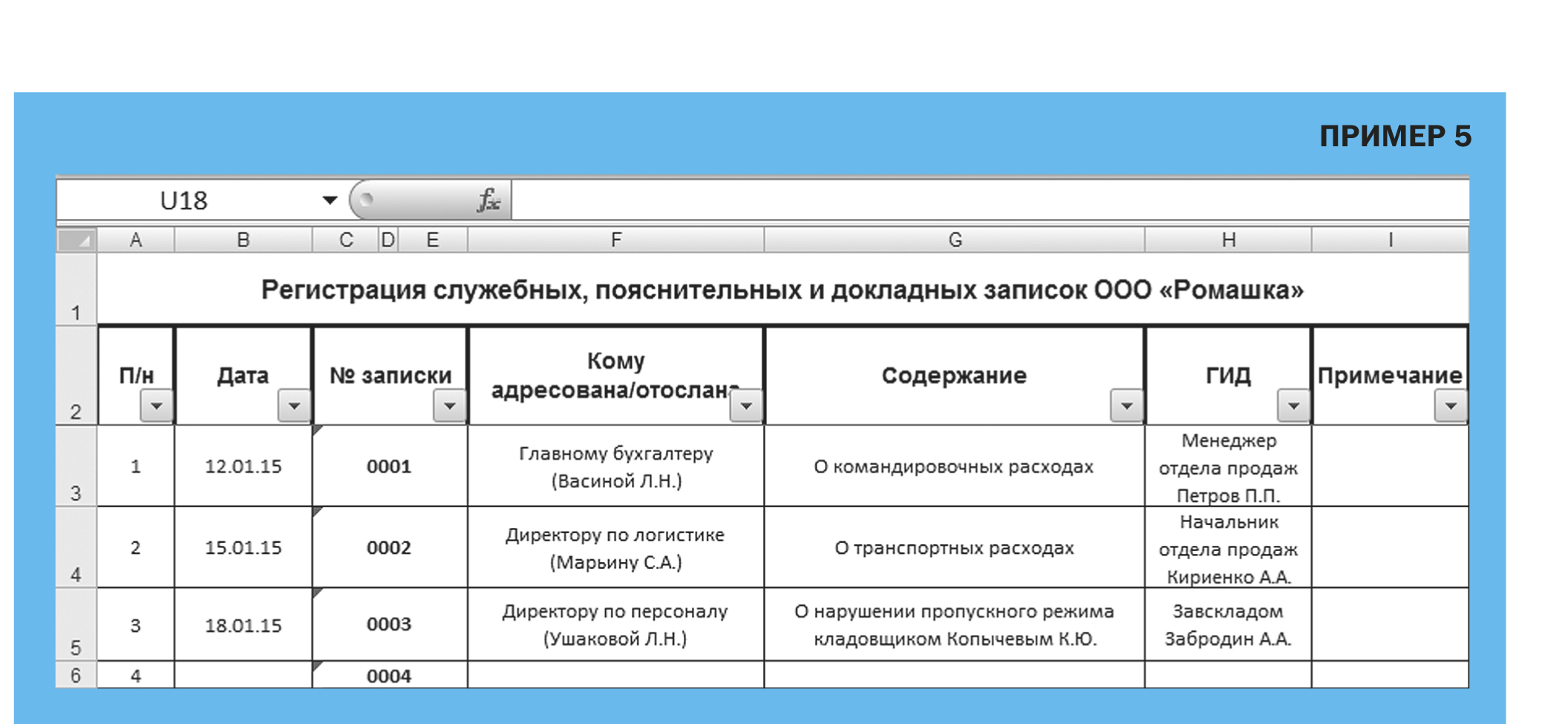Click the cell 'Главному бухгалтеру (Васиной Л.Н.)'

tap(616, 466)
